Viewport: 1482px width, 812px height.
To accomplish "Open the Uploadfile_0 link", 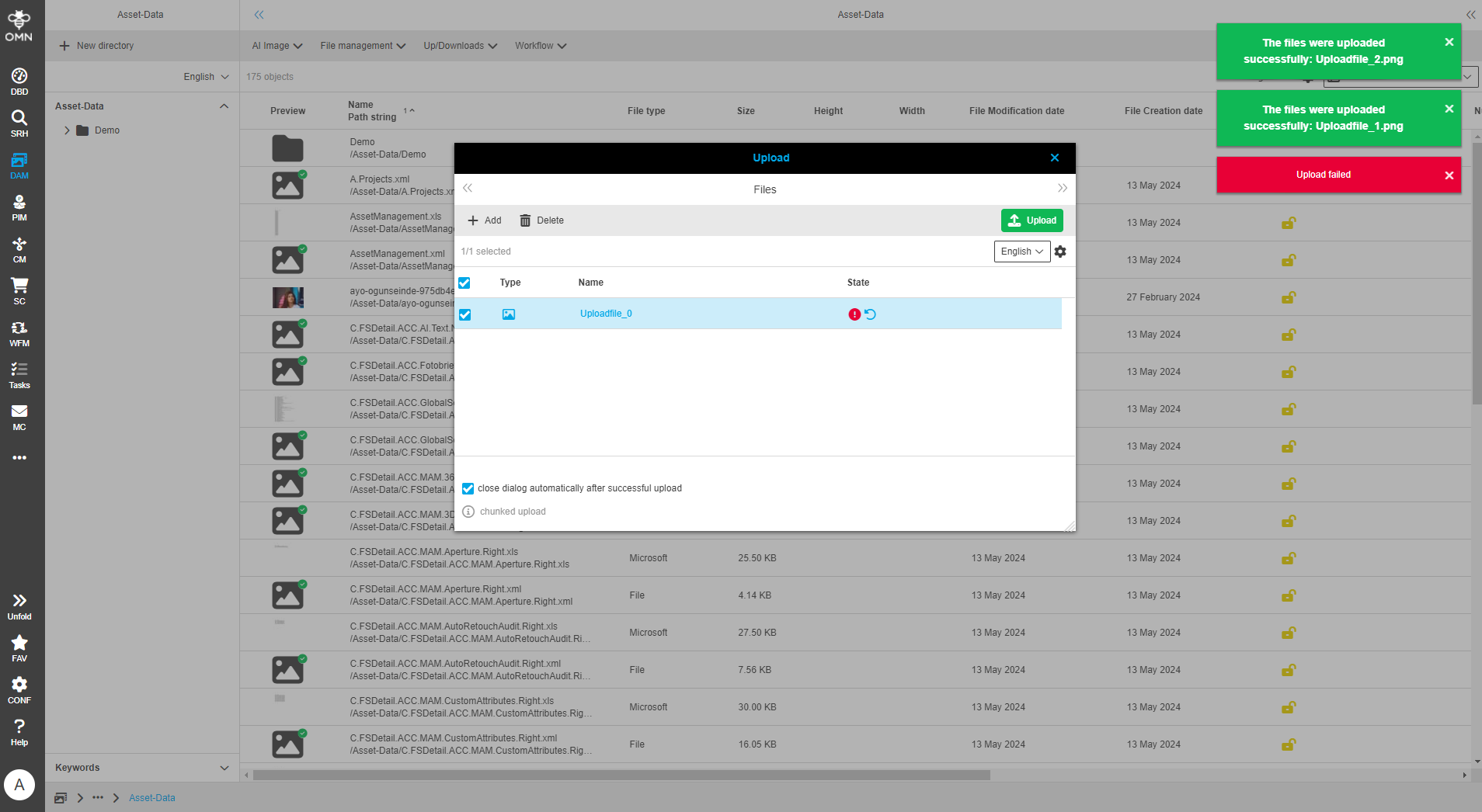I will pos(606,314).
